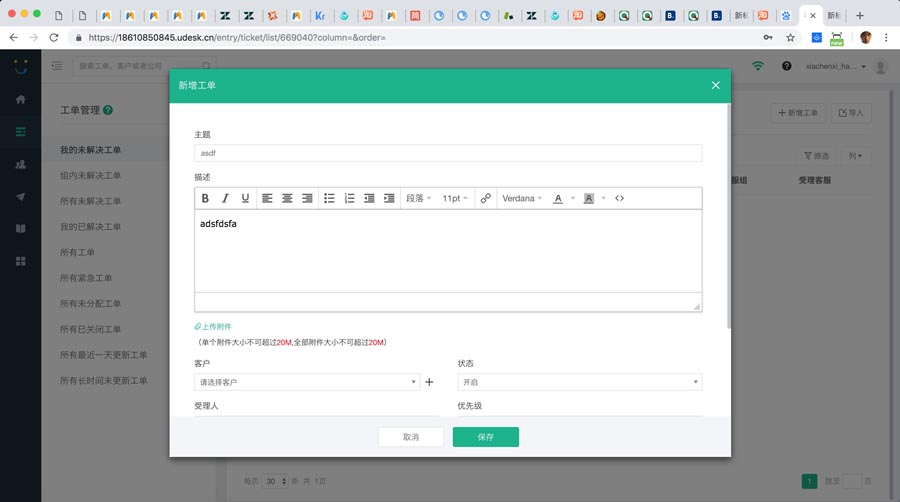Click the 取消 cancel button
Image resolution: width=900 pixels, height=502 pixels.
pyautogui.click(x=411, y=437)
